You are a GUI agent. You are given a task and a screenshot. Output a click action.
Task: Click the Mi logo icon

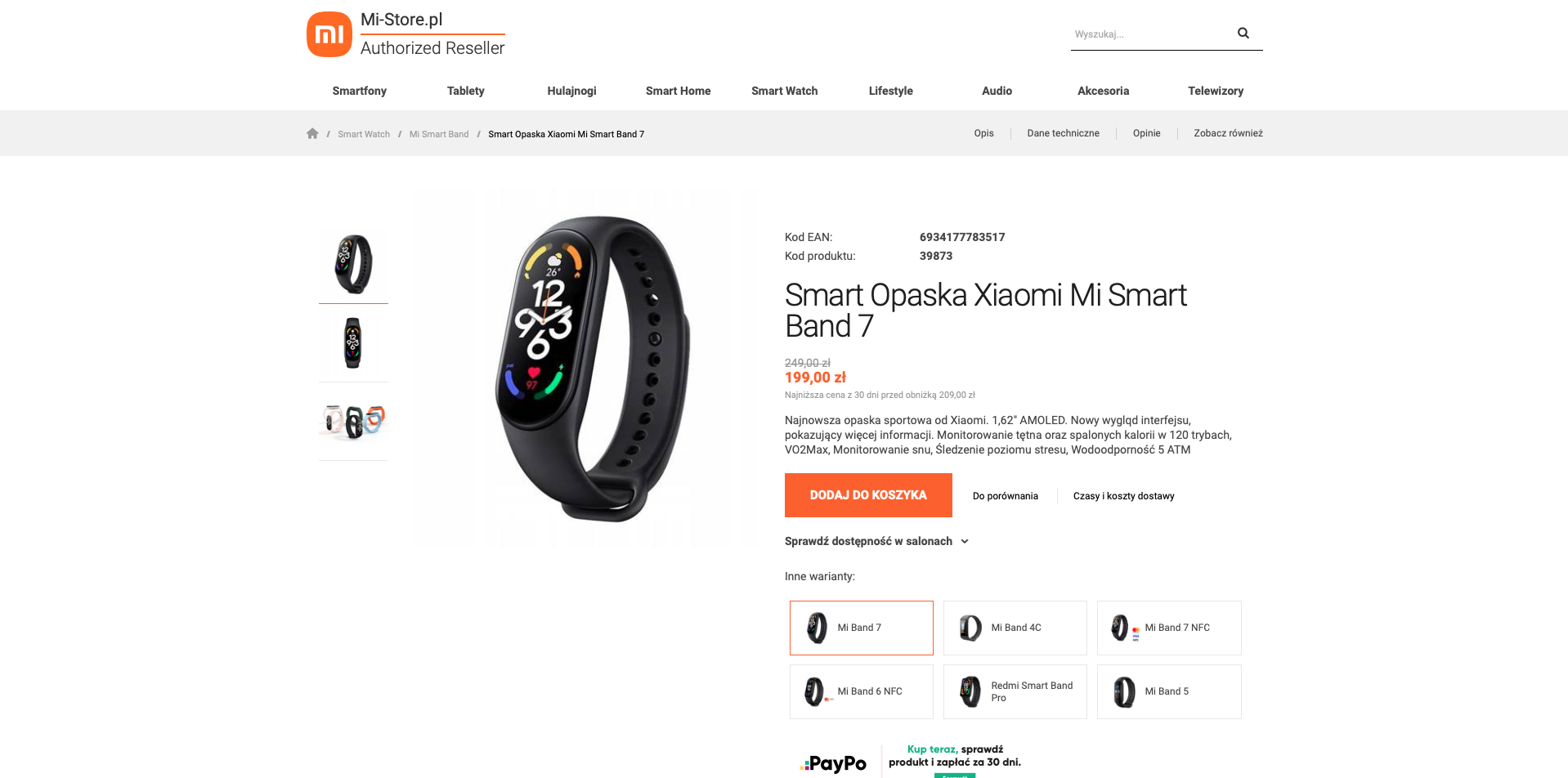(x=329, y=34)
